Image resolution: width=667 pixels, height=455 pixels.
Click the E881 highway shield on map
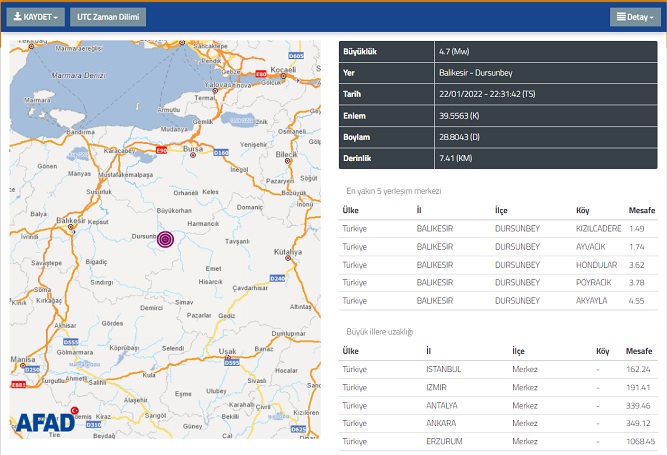point(18,384)
